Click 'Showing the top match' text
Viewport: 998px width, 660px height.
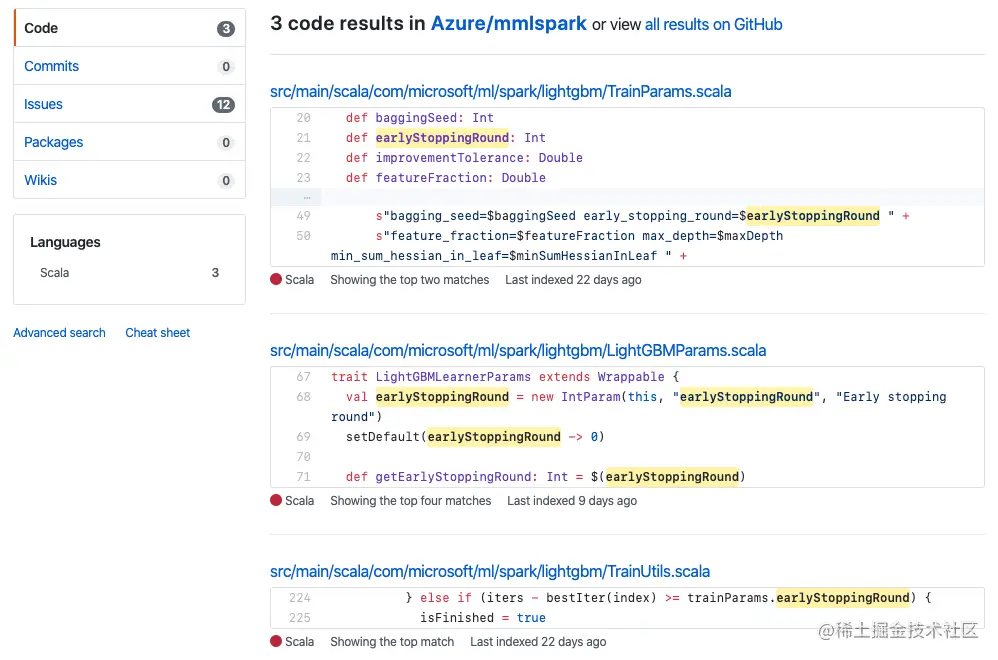(x=392, y=642)
